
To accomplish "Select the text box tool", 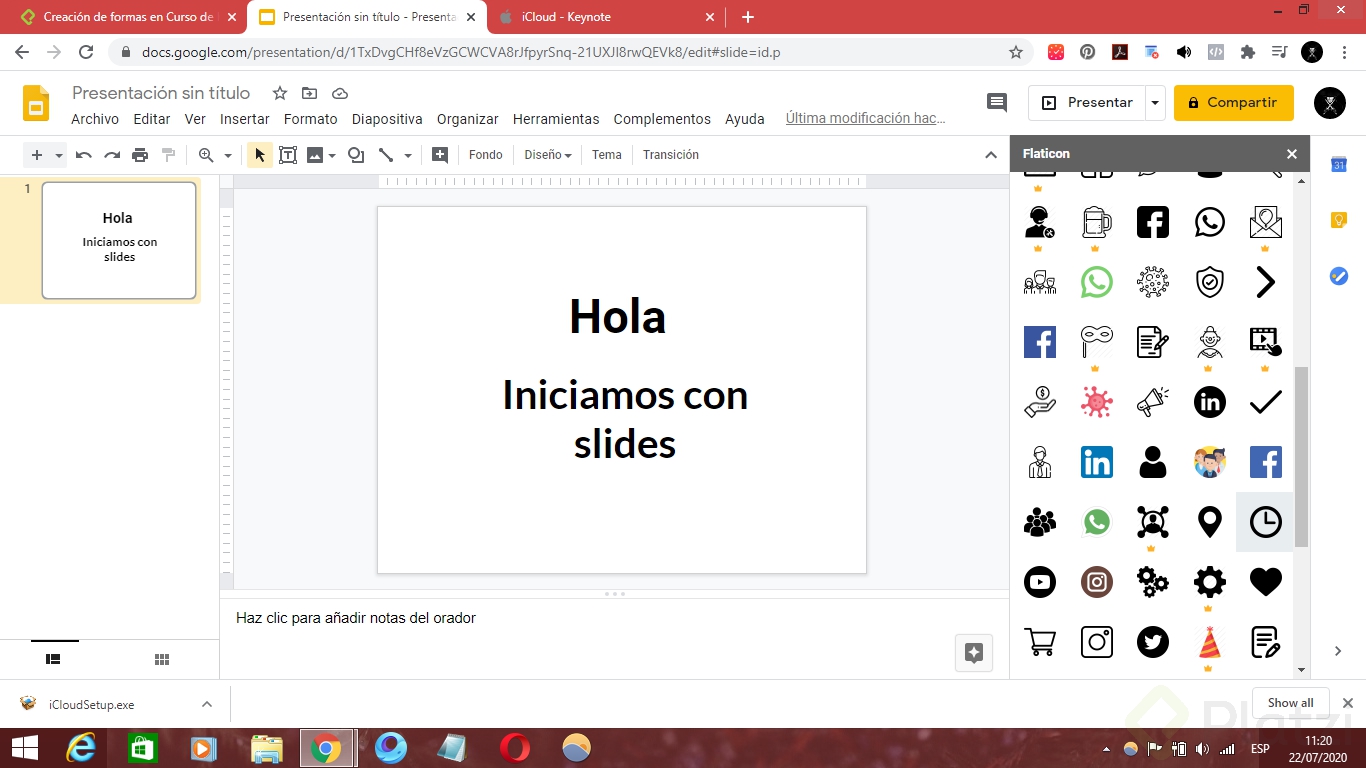I will tap(288, 155).
